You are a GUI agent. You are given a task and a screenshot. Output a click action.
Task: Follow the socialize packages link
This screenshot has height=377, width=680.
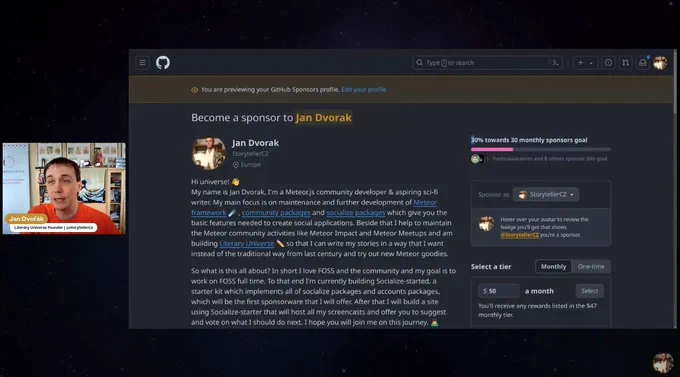pyautogui.click(x=356, y=213)
